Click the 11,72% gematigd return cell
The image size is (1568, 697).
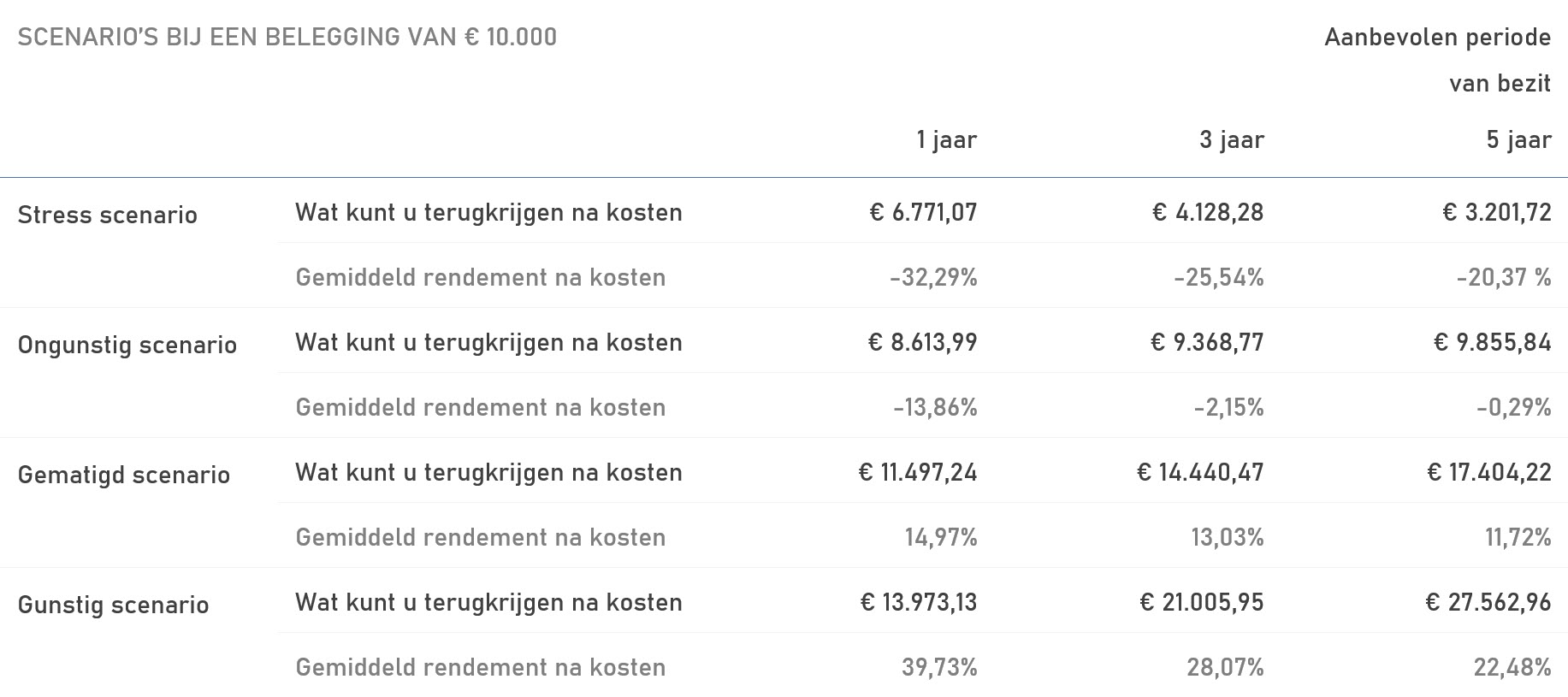pyautogui.click(x=1518, y=537)
